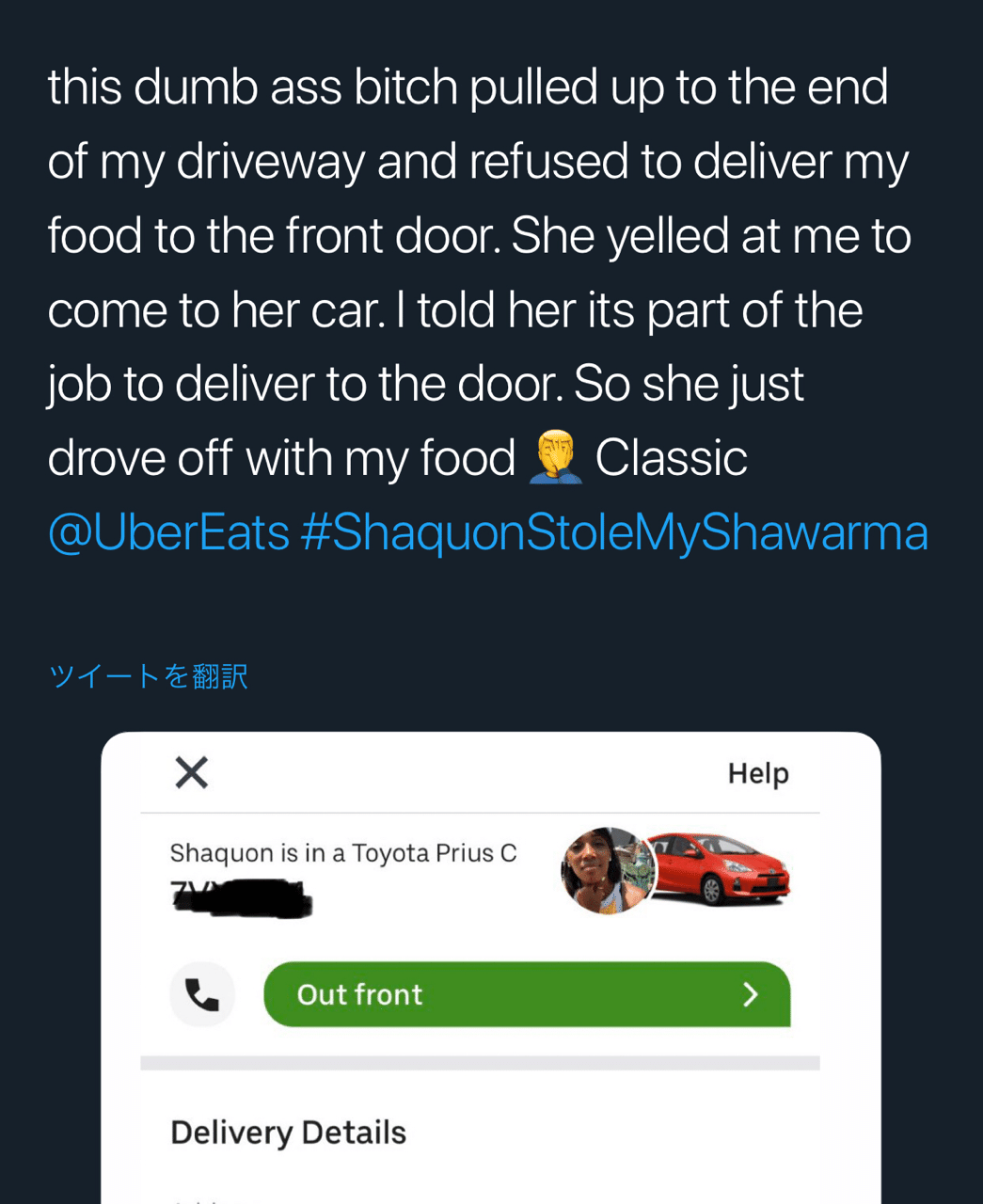Close the Uber Eats card with X icon
This screenshot has height=1204, width=983.
192,772
